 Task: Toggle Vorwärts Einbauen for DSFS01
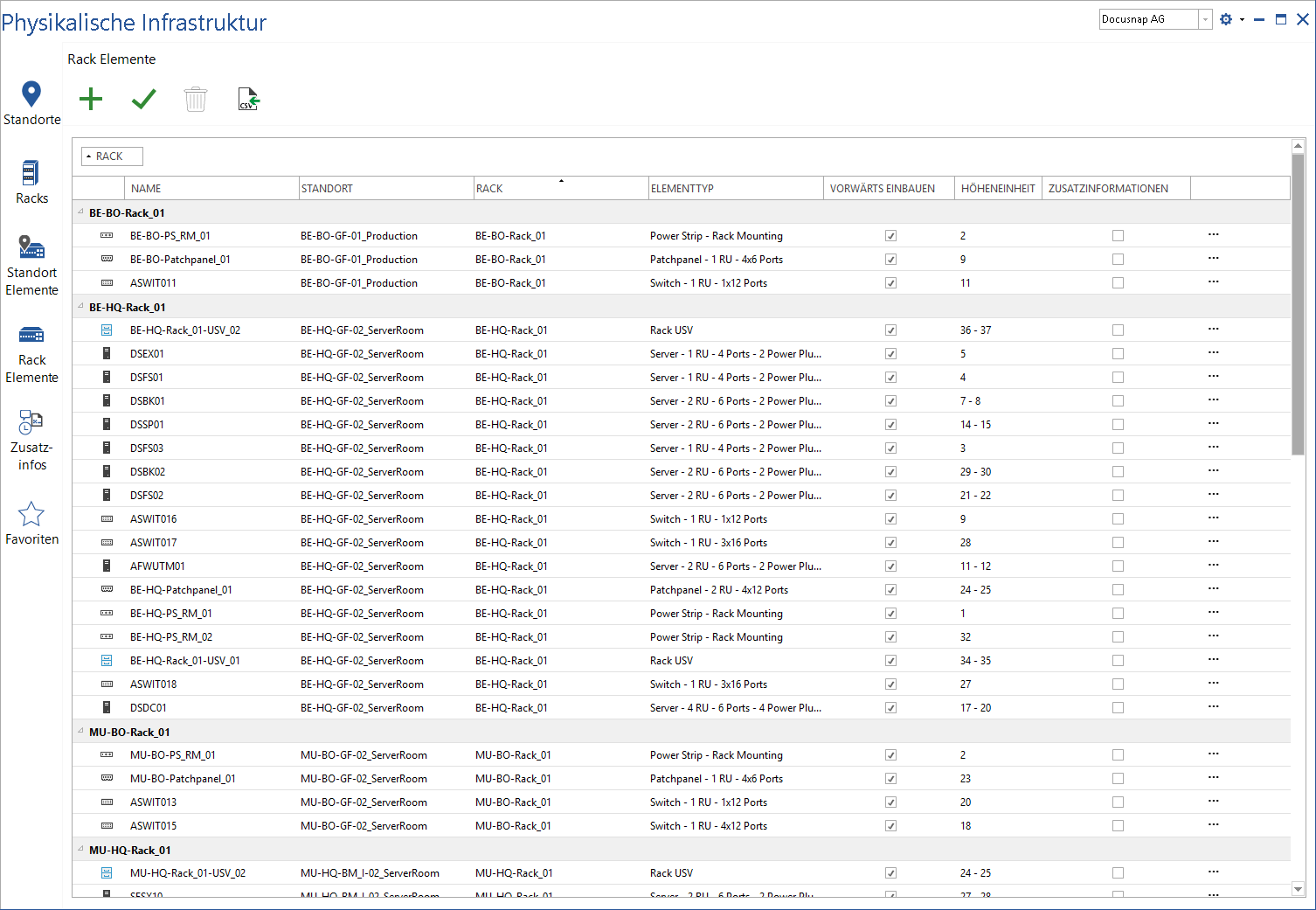tap(890, 377)
